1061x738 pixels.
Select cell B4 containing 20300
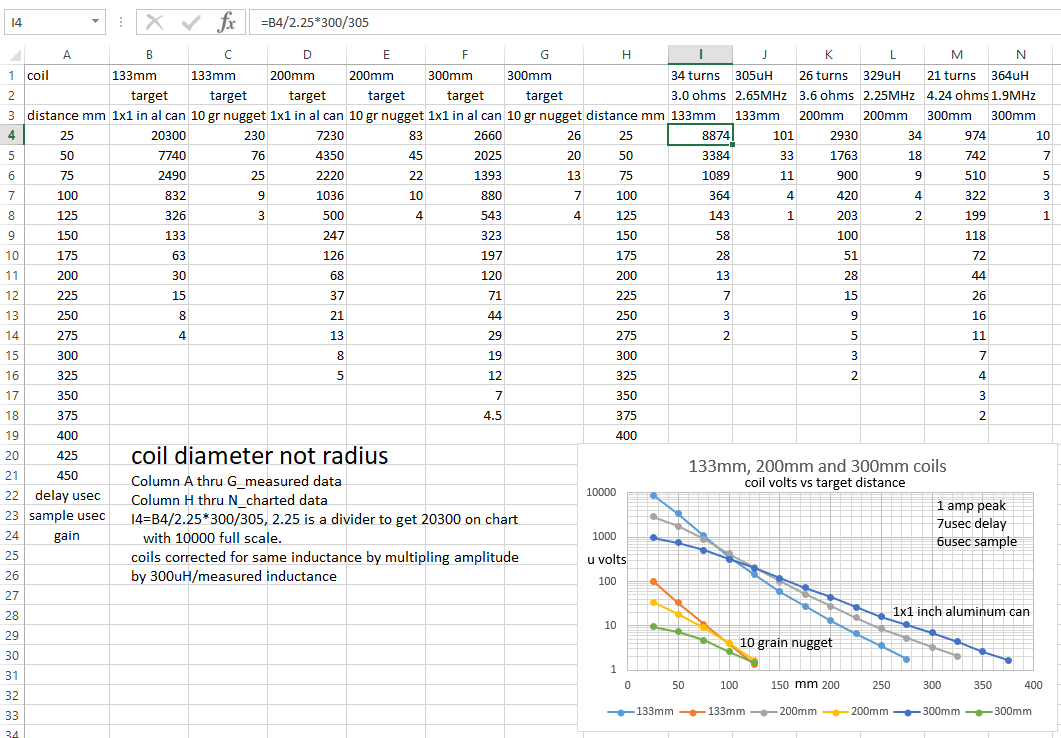pyautogui.click(x=149, y=135)
